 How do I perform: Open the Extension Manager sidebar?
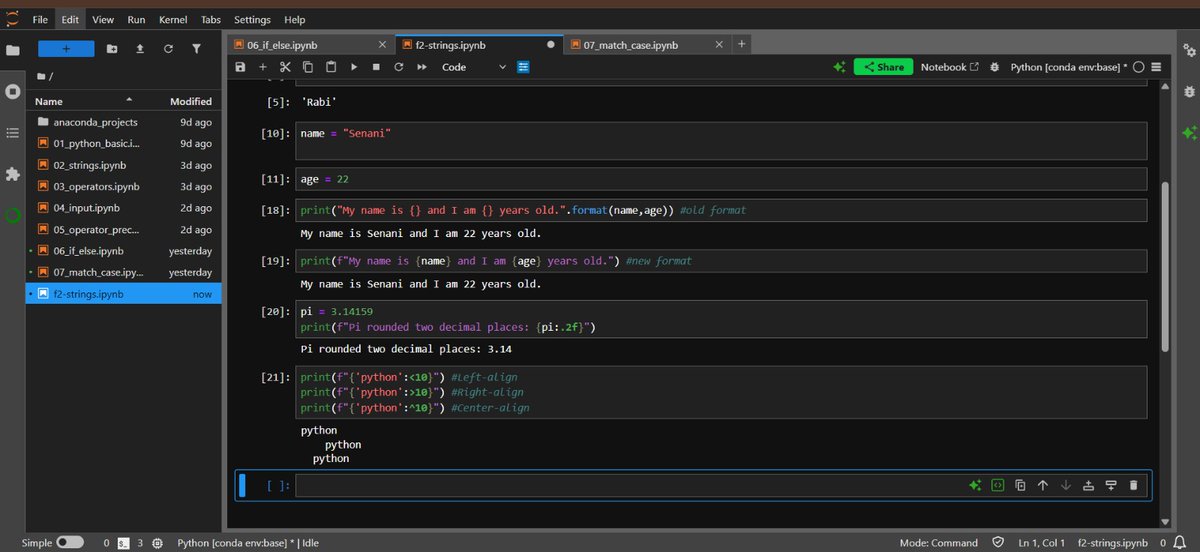13,173
